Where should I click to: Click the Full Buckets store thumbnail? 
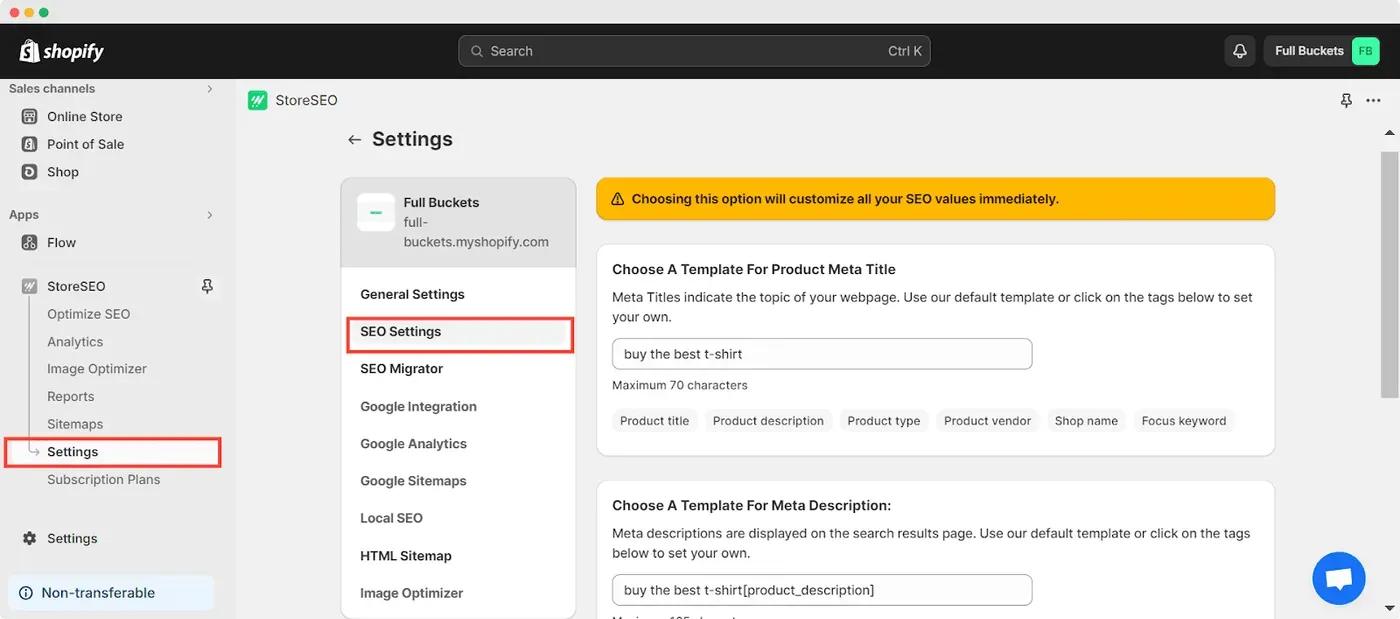click(376, 212)
